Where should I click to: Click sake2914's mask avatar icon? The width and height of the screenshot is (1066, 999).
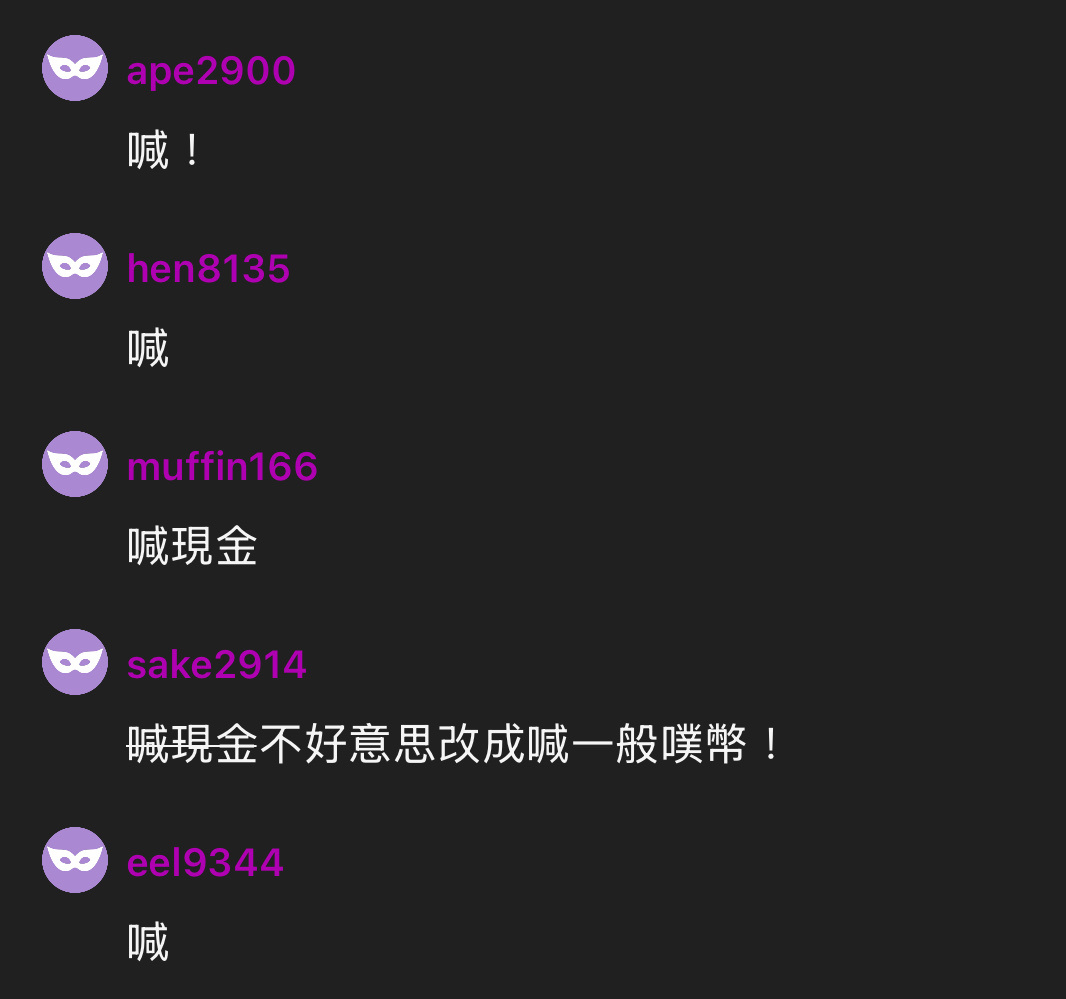pos(75,662)
